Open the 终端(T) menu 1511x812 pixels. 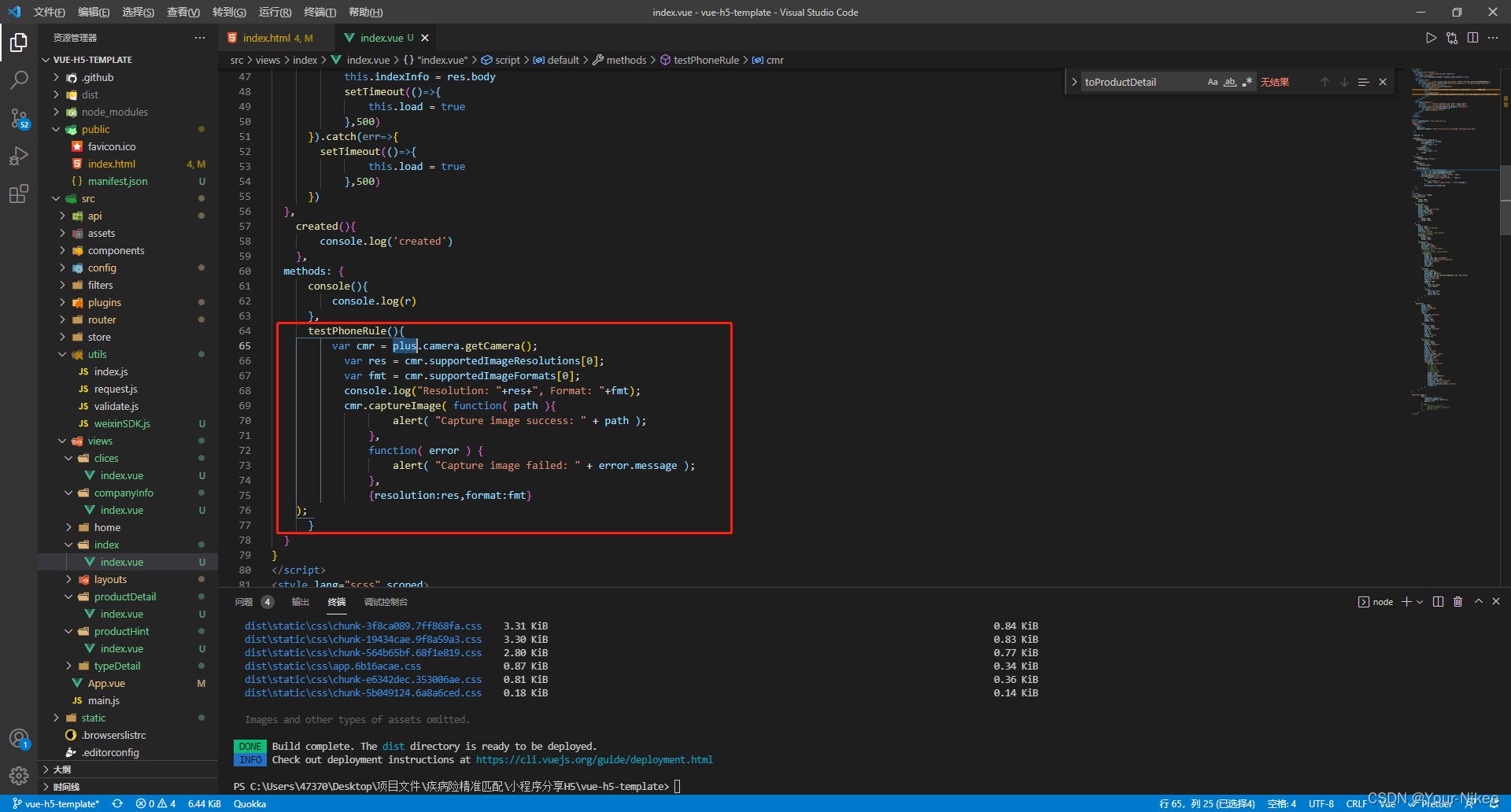click(320, 12)
